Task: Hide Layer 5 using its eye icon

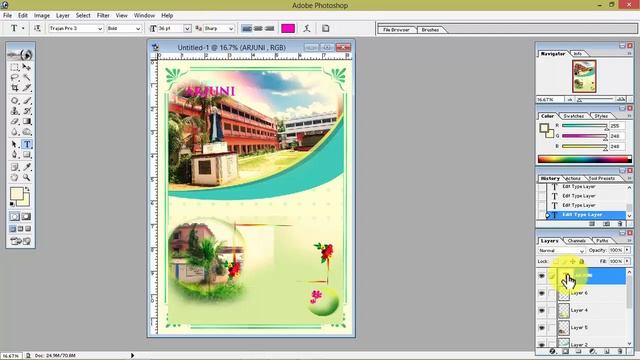Action: pyautogui.click(x=542, y=328)
